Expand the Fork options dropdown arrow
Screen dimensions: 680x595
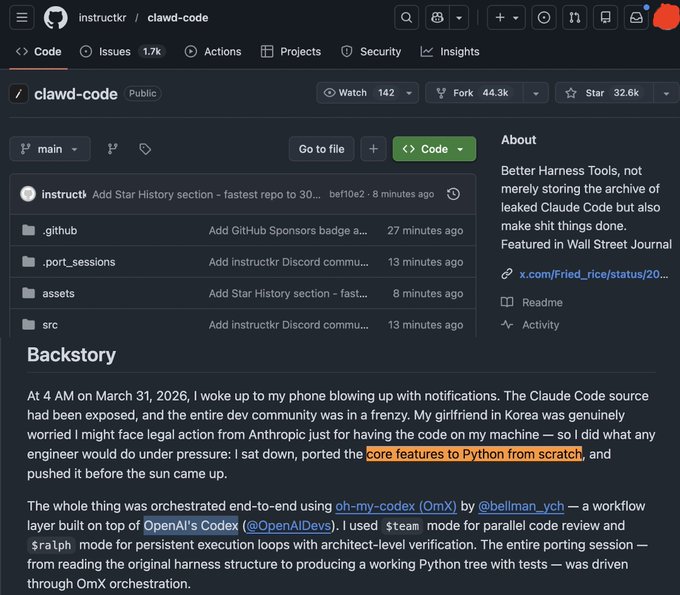[x=536, y=93]
